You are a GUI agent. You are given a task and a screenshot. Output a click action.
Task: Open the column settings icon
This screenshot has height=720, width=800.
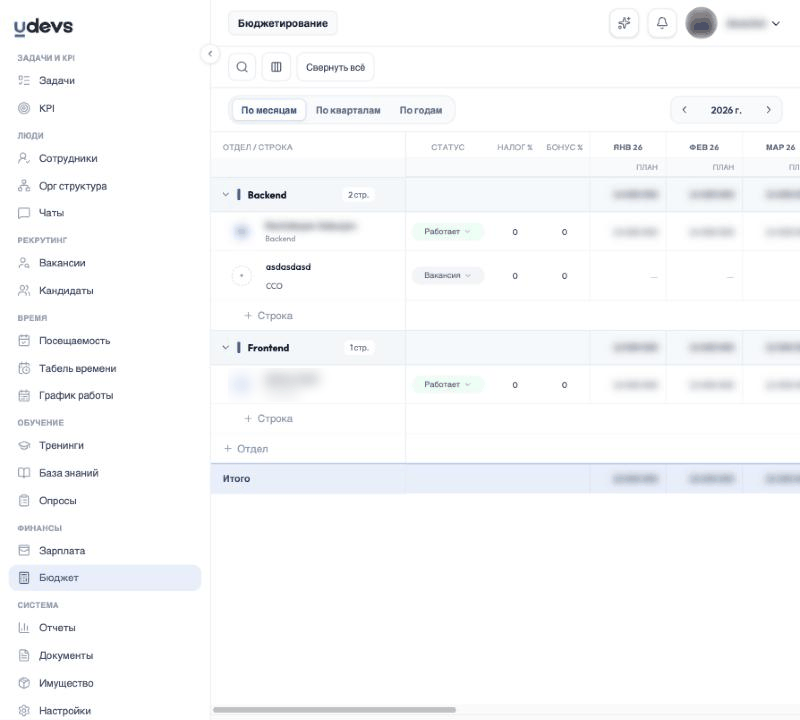tap(276, 67)
